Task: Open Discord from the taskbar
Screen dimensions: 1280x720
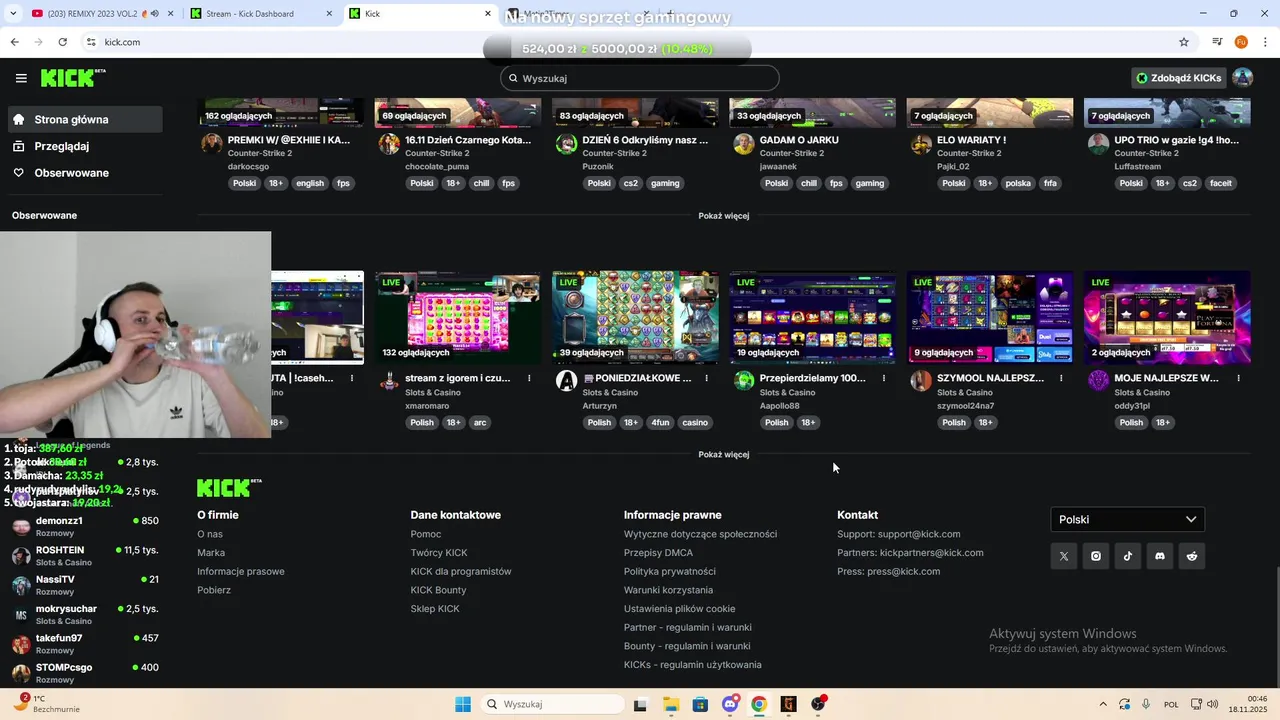Action: 729,704
